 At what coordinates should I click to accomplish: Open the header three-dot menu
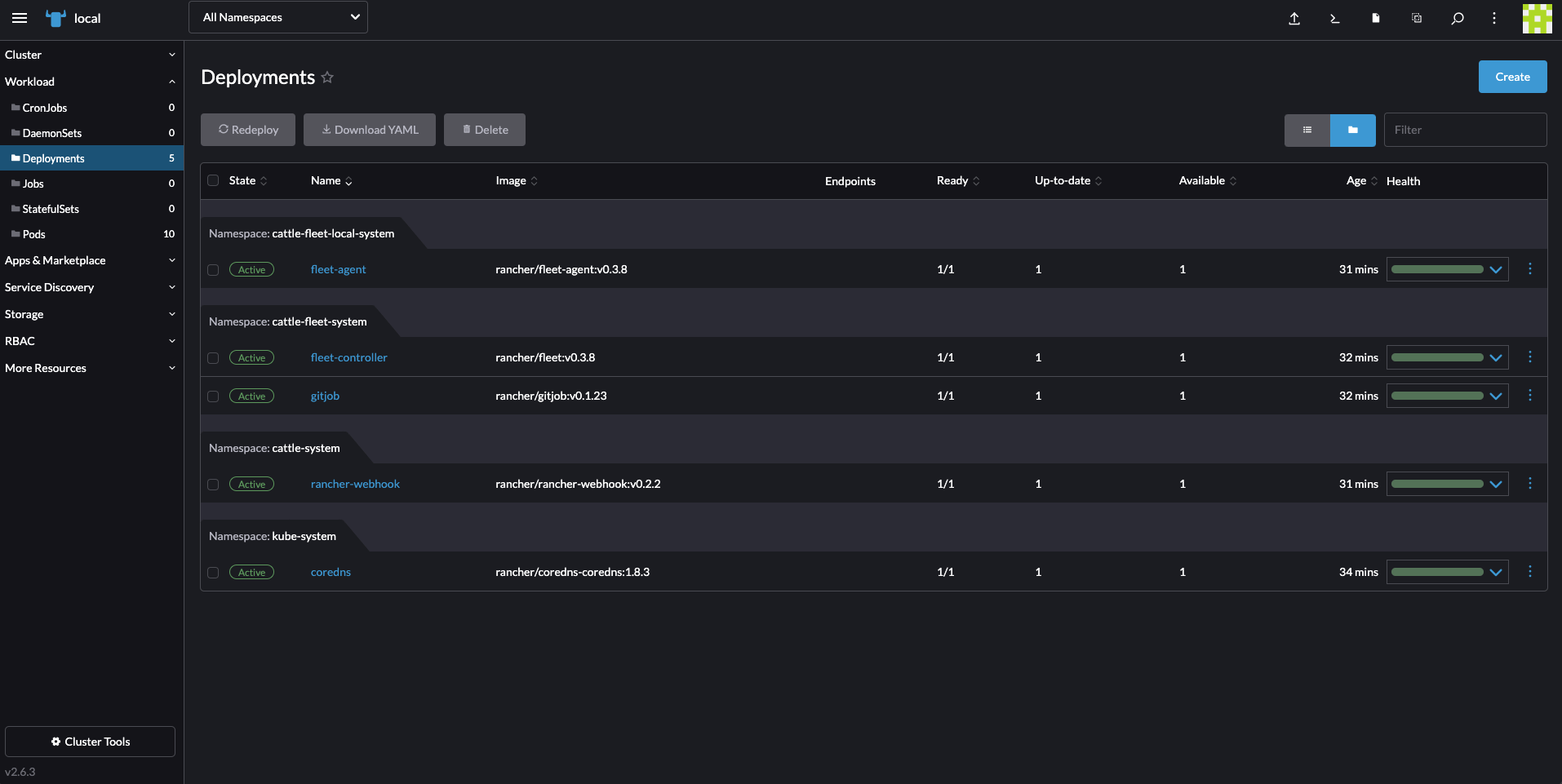click(1494, 18)
